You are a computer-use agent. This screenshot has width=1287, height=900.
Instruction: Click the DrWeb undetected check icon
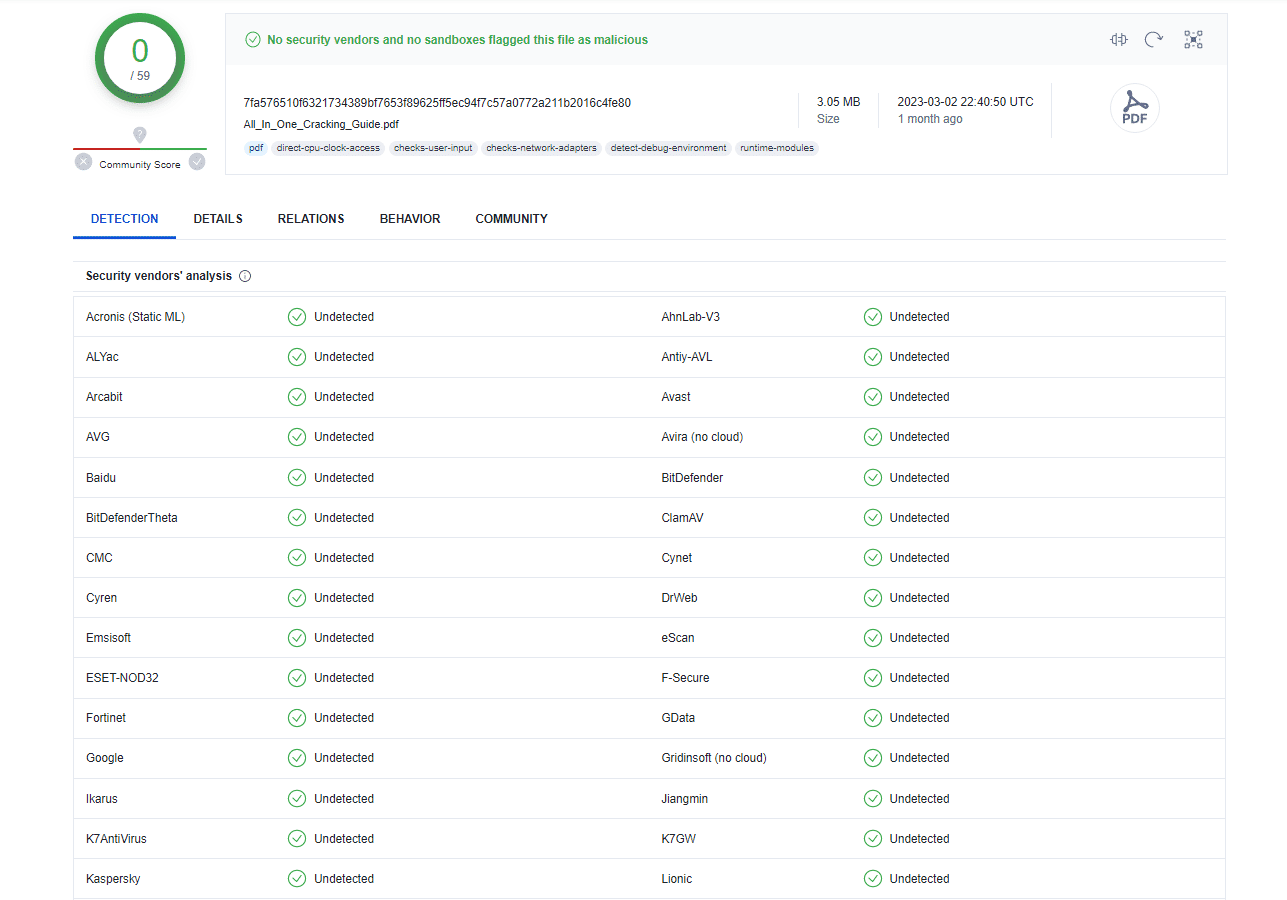click(x=873, y=598)
